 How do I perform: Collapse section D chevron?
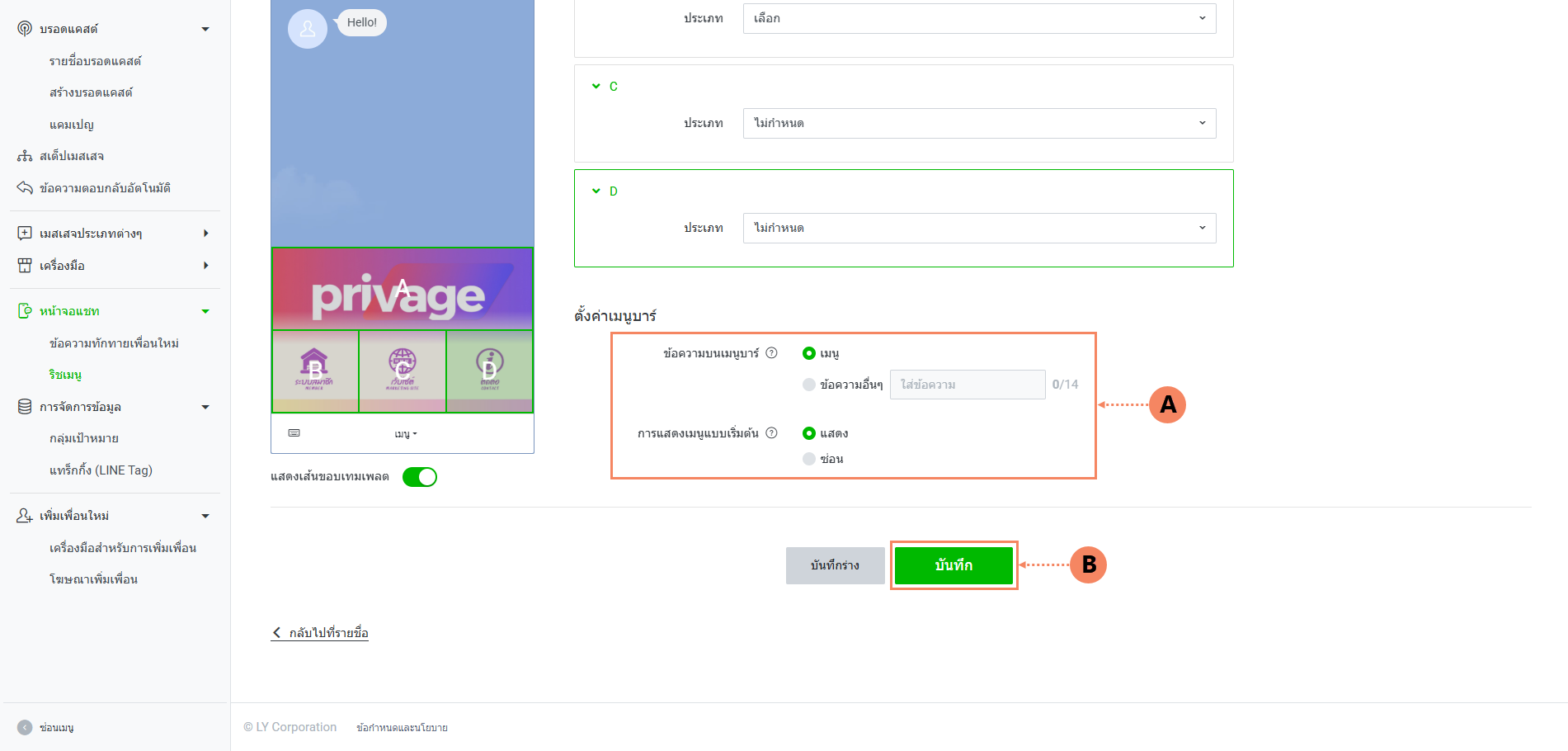[x=596, y=191]
